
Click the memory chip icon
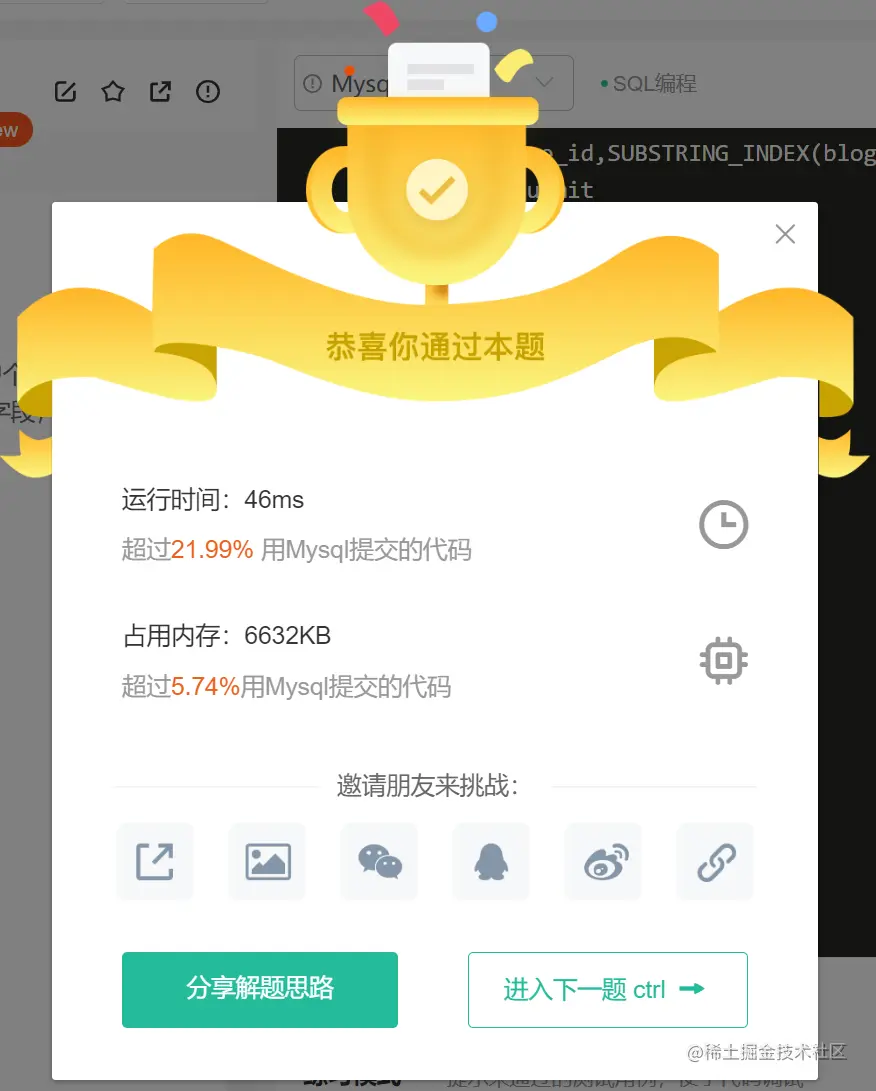[x=724, y=660]
